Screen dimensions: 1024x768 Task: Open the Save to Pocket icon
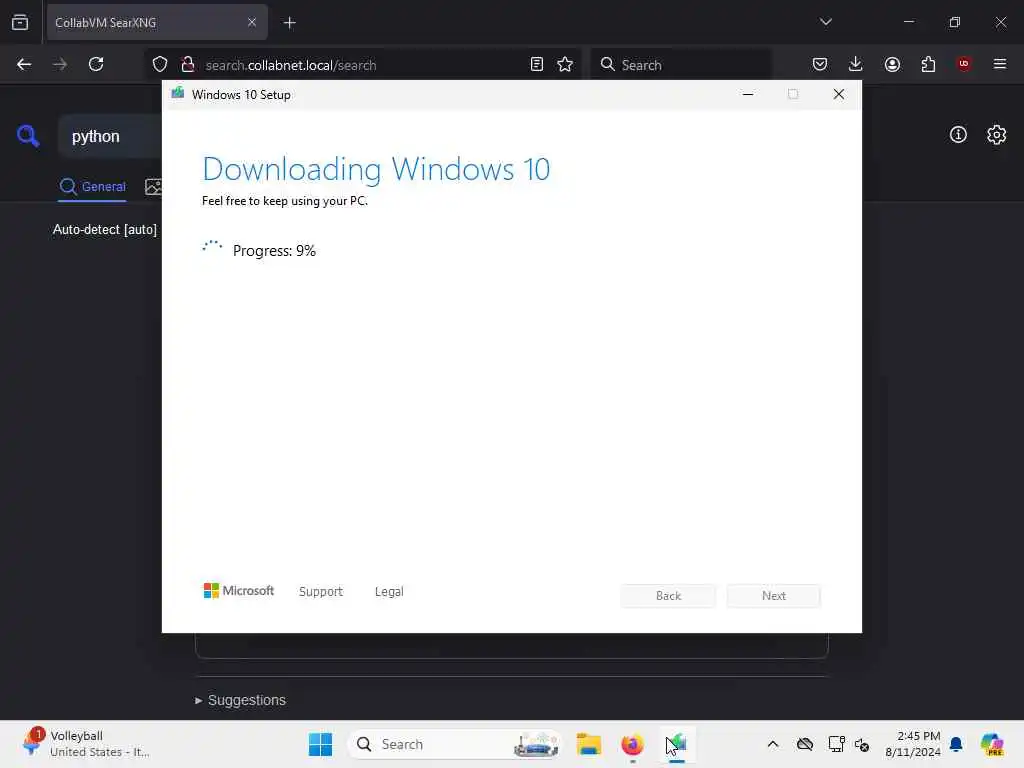(x=820, y=64)
